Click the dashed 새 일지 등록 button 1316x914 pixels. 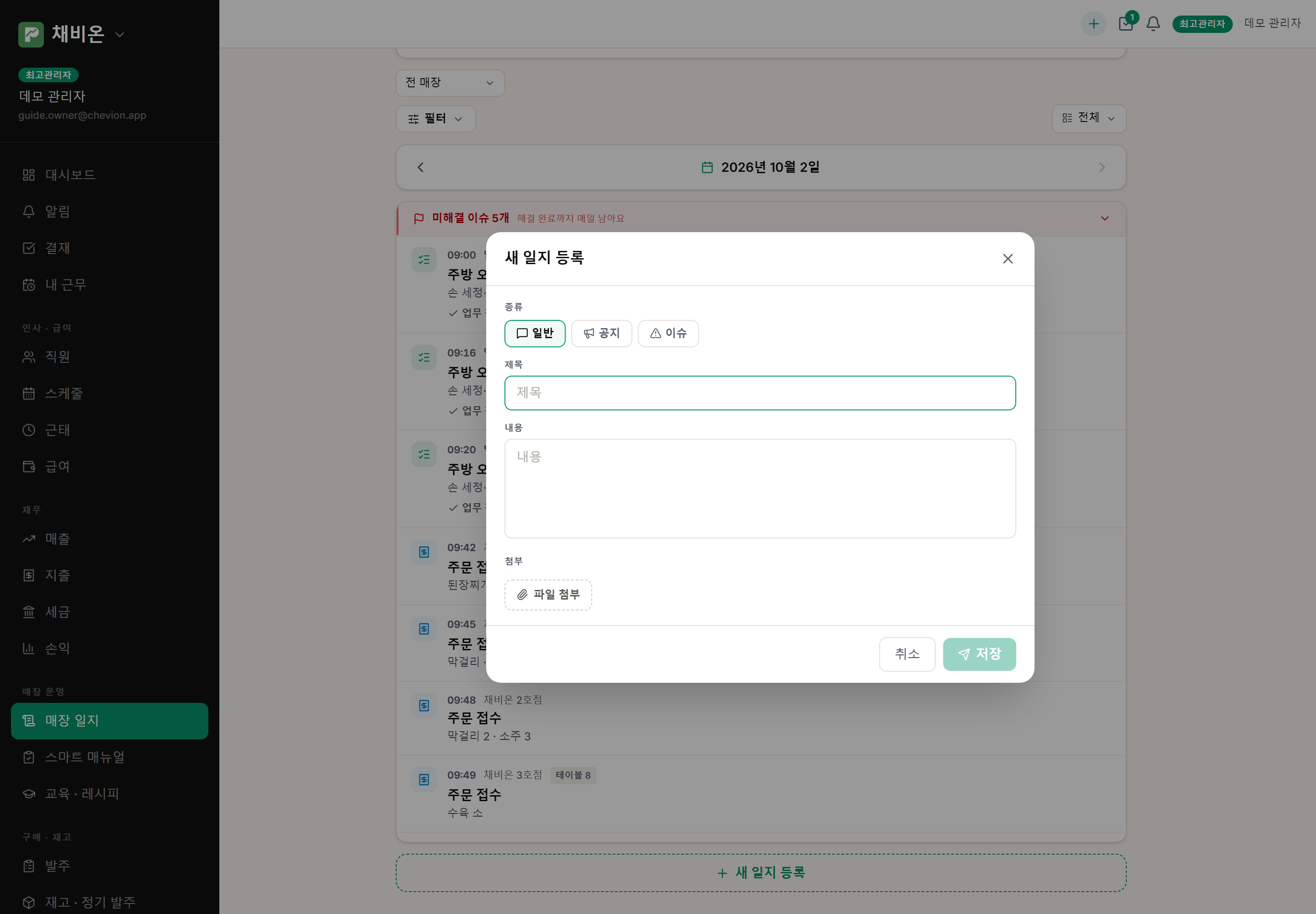[760, 873]
